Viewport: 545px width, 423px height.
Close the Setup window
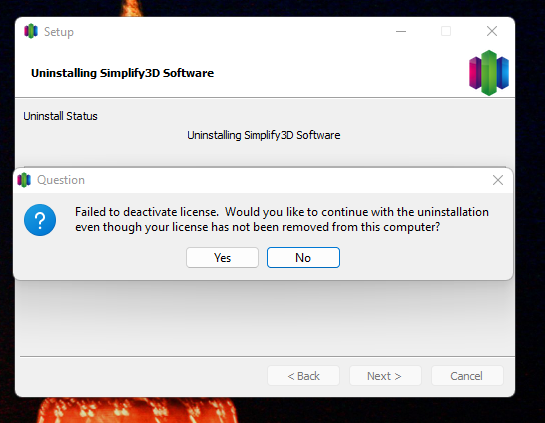[x=492, y=31]
